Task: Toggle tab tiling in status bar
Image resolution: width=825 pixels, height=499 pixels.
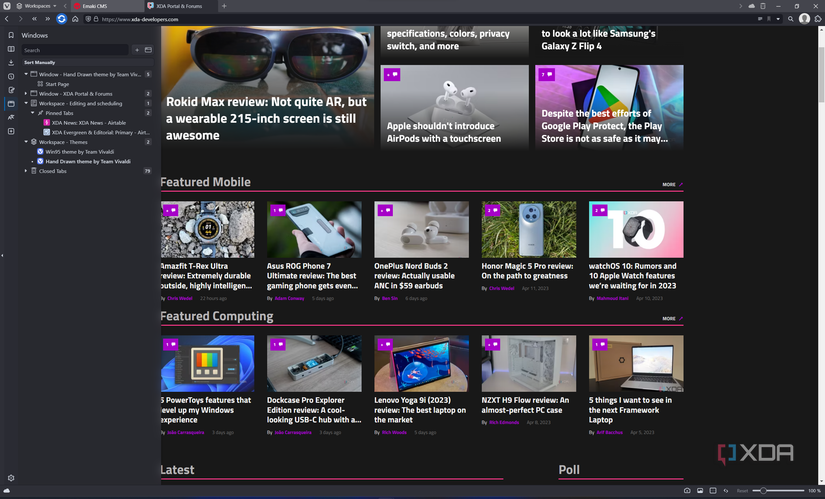Action: coord(713,491)
